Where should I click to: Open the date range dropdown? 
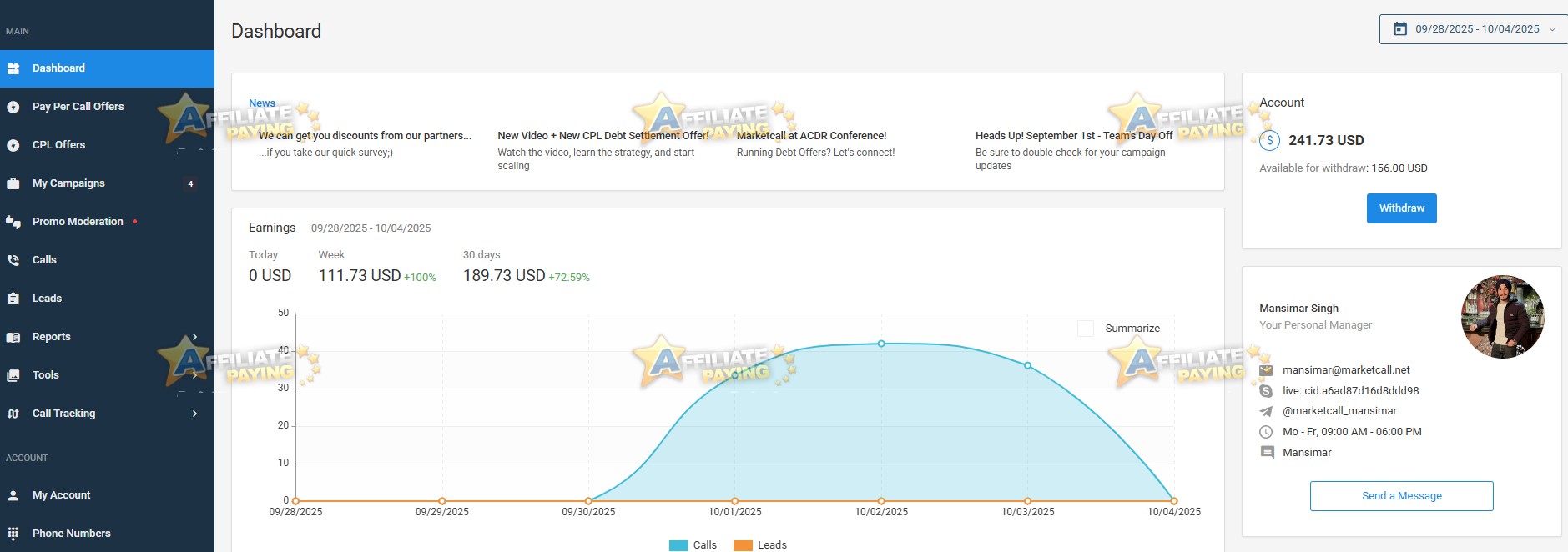click(x=1474, y=29)
